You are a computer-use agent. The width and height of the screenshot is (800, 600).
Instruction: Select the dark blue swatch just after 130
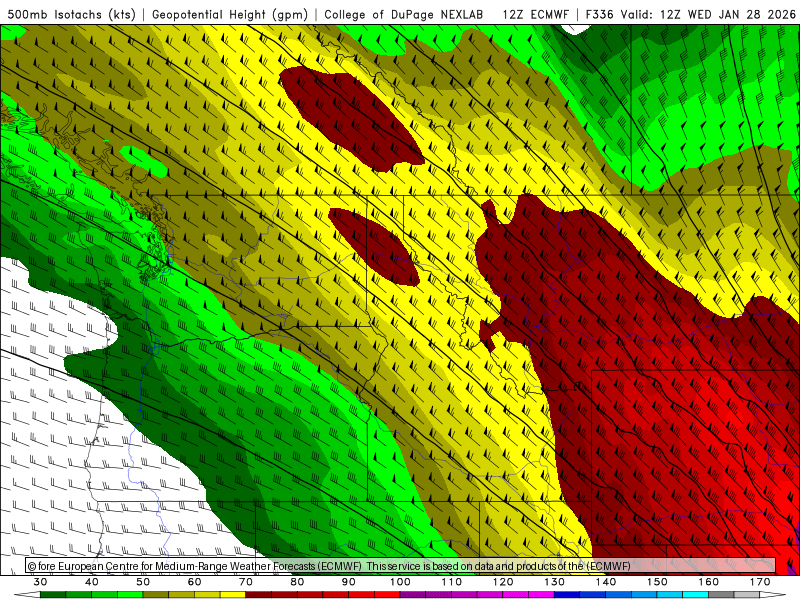567,595
